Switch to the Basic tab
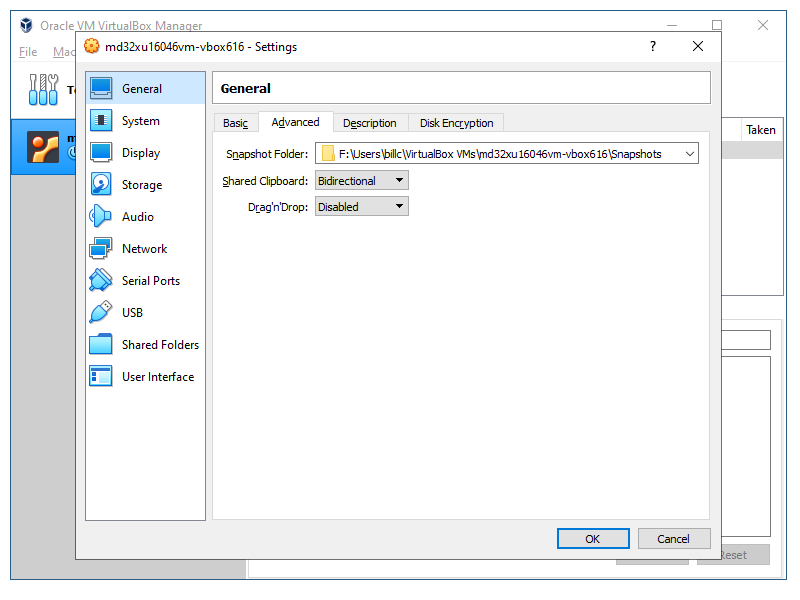 235,123
